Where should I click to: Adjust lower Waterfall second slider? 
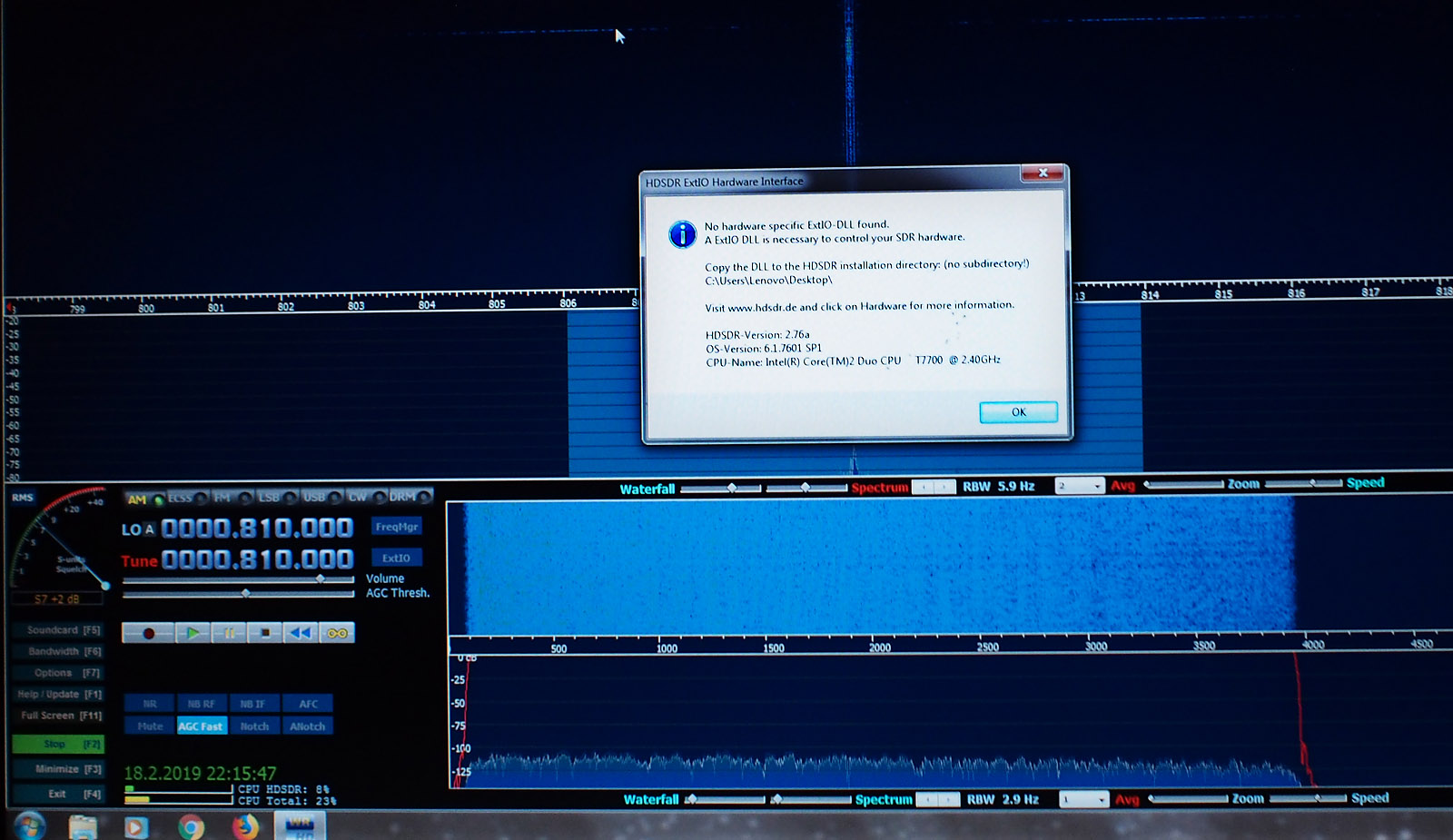pyautogui.click(x=810, y=800)
